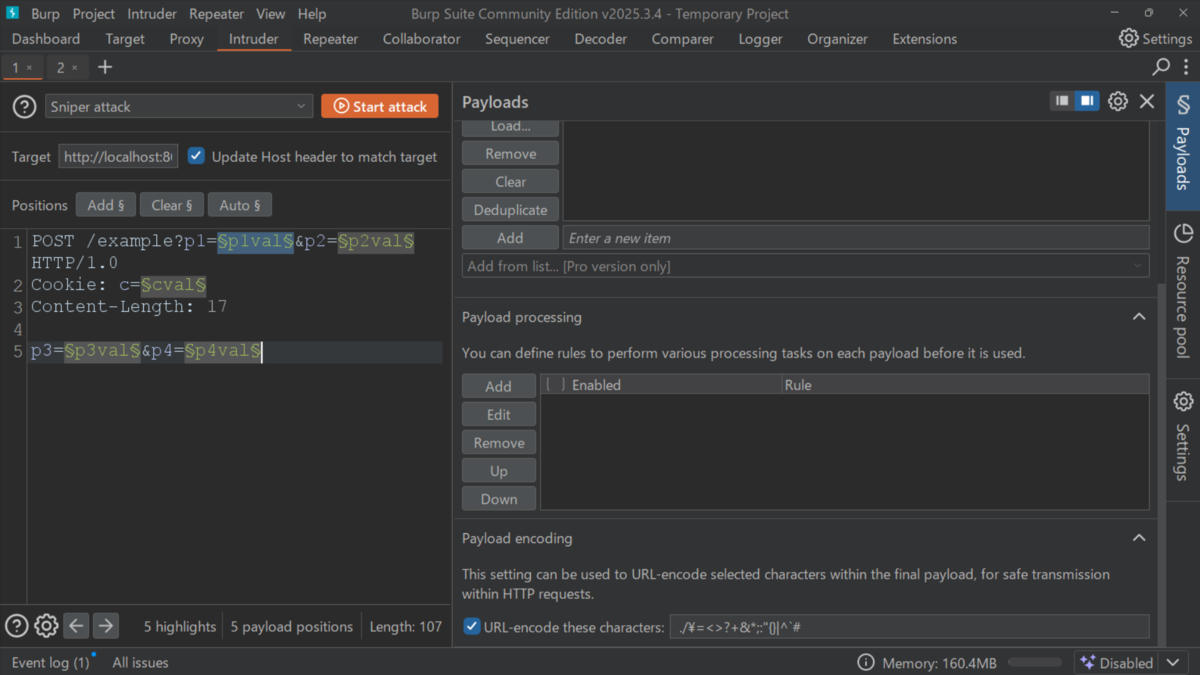Open editor settings gear at bottom
Screen dimensions: 1200x675
(46, 626)
